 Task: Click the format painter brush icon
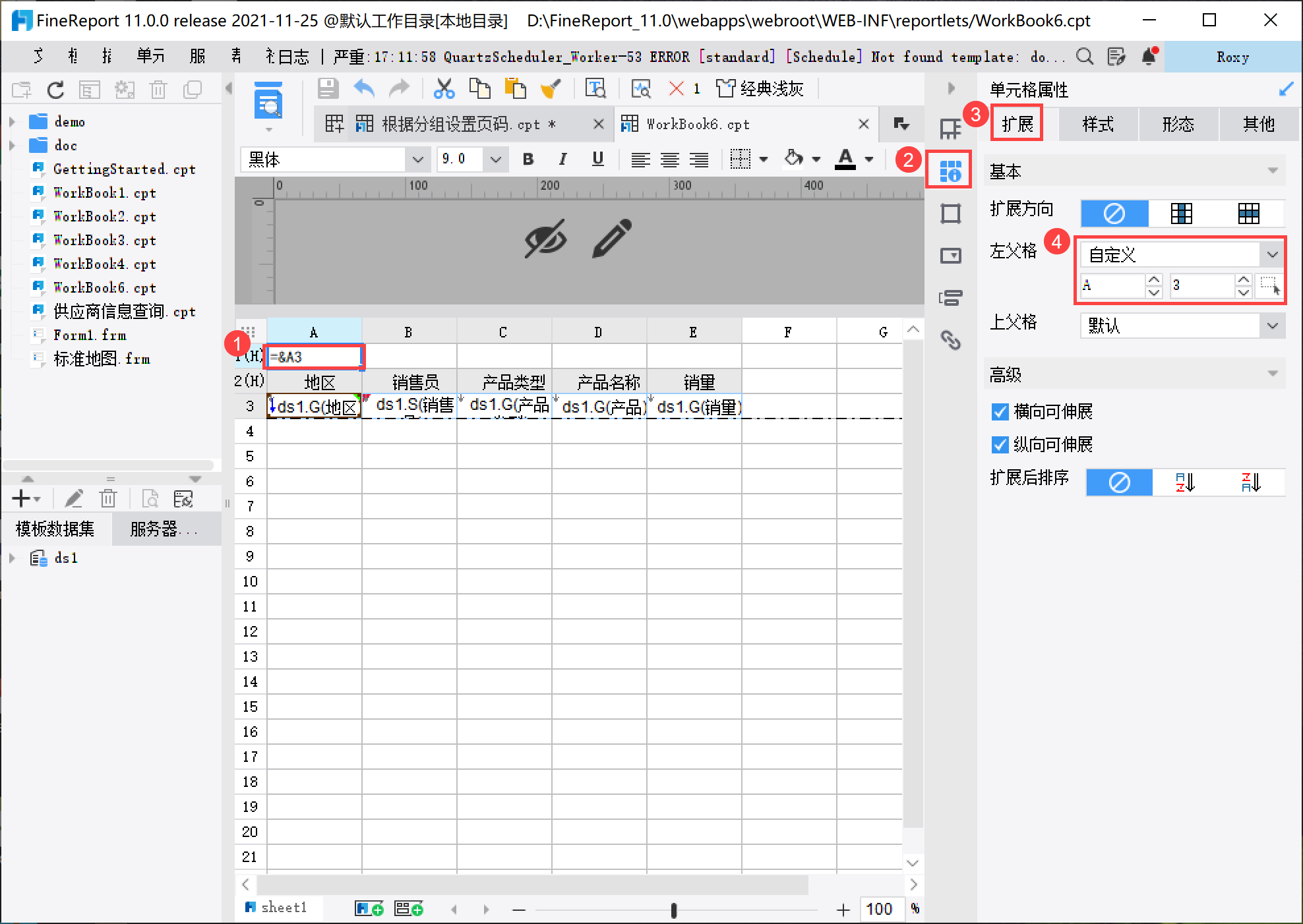(x=550, y=88)
